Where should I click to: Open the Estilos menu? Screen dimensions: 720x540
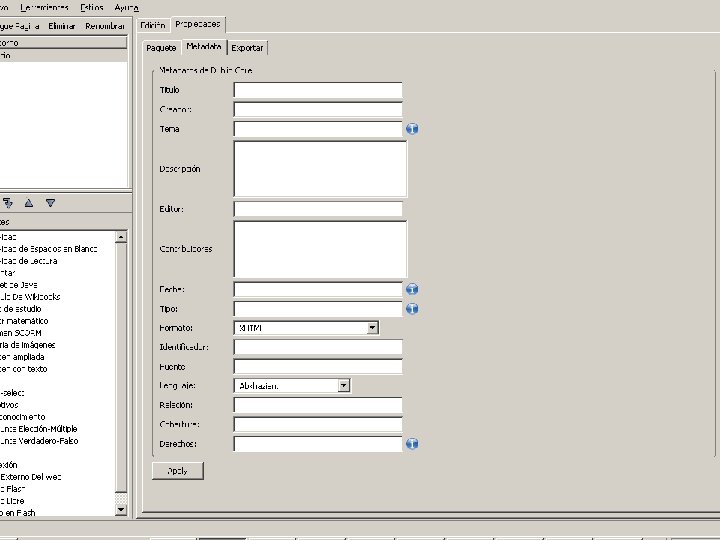[x=91, y=7]
